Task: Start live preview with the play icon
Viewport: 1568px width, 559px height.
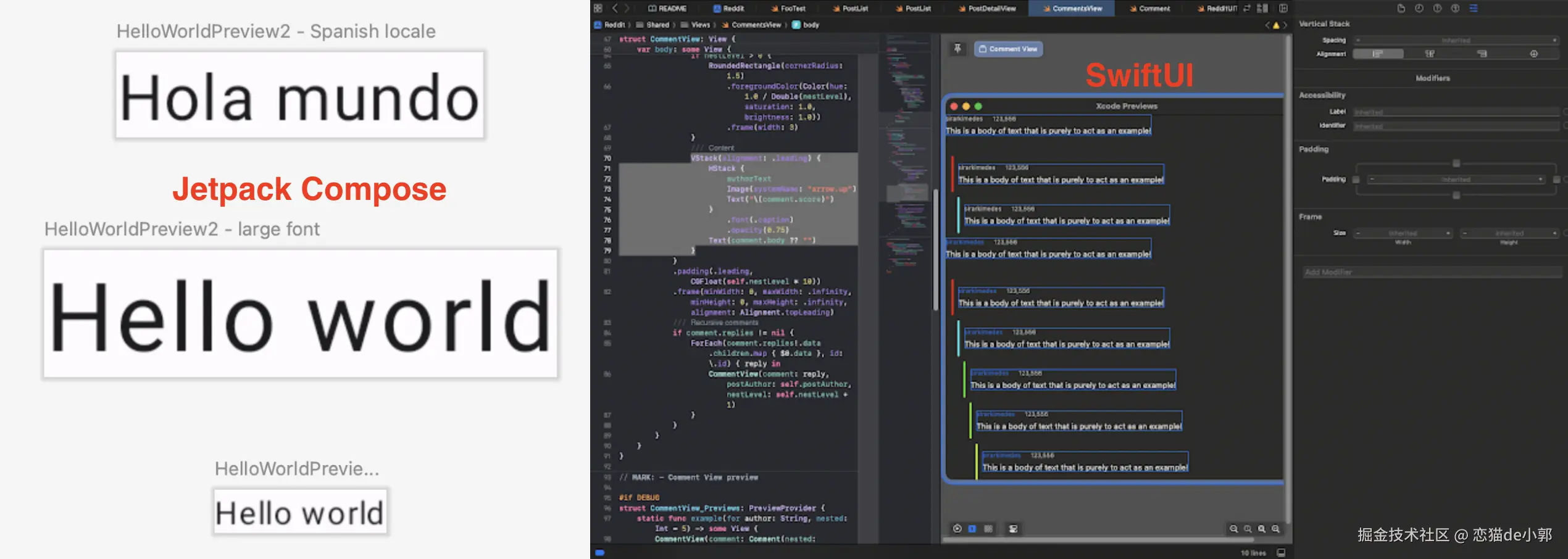Action: pyautogui.click(x=957, y=529)
